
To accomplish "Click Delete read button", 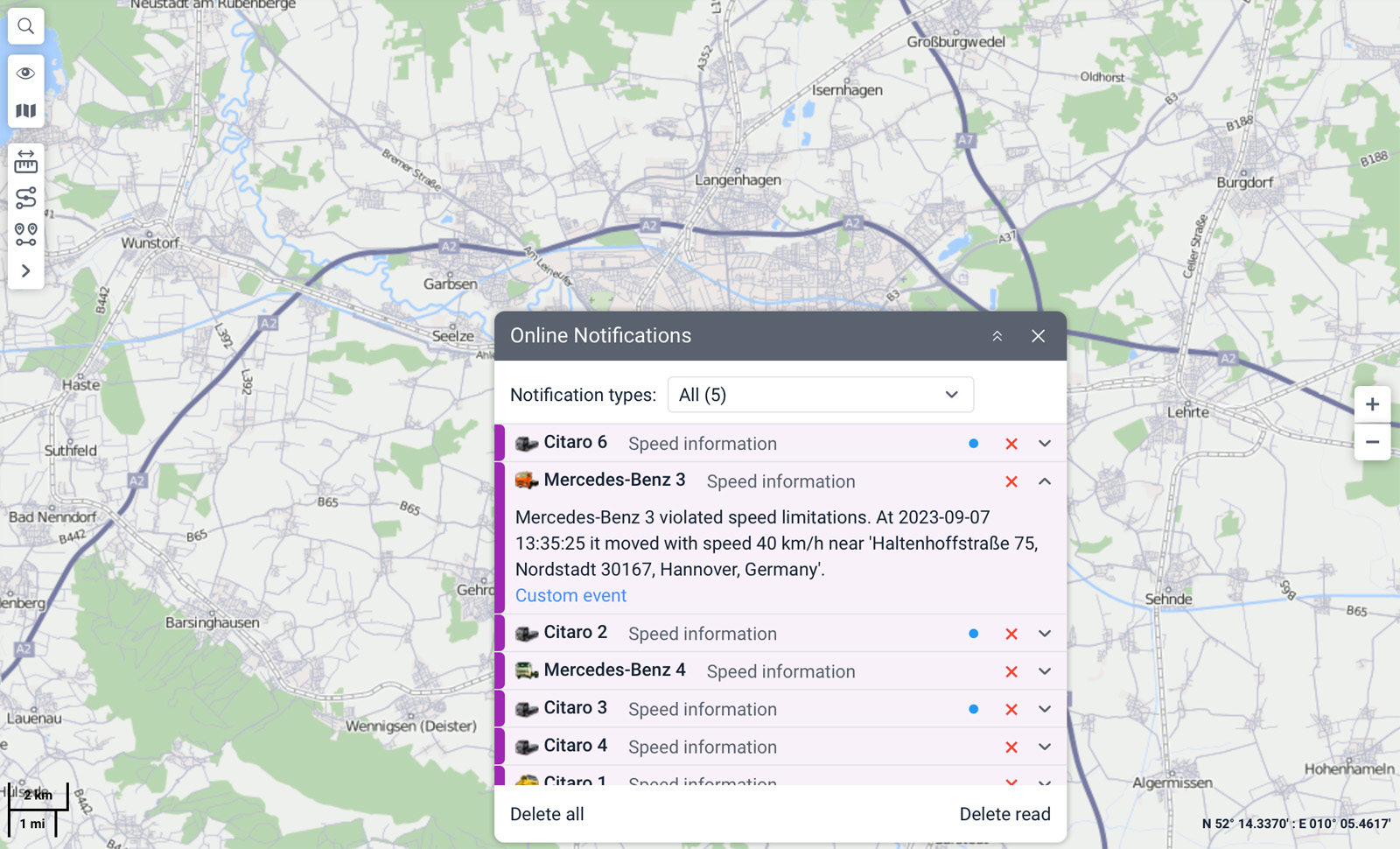I will [1004, 814].
